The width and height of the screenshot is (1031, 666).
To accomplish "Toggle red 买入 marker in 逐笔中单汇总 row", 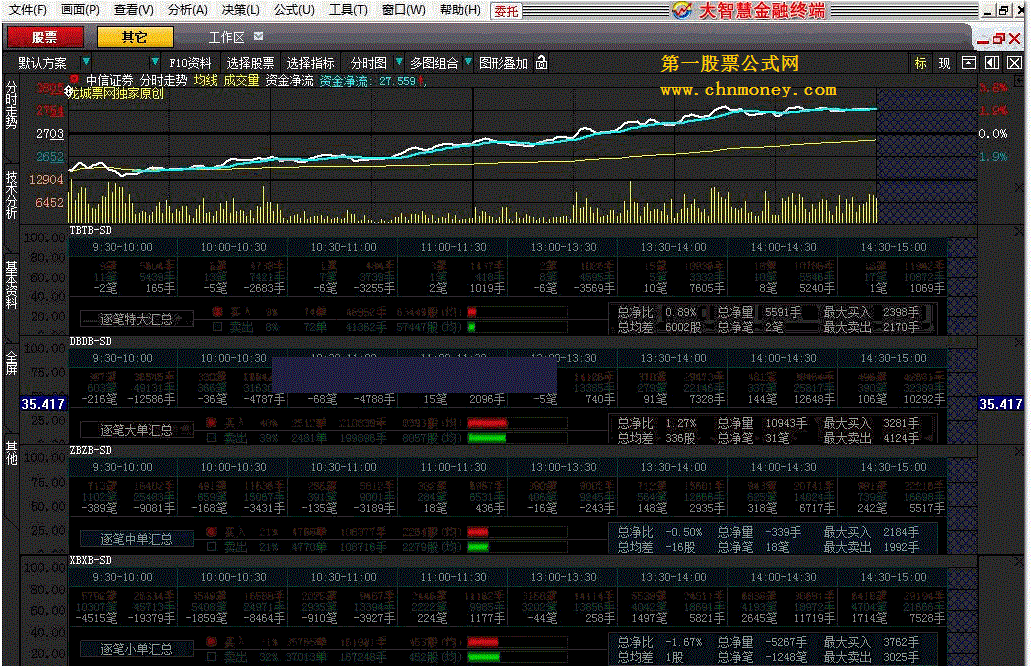I will point(212,531).
